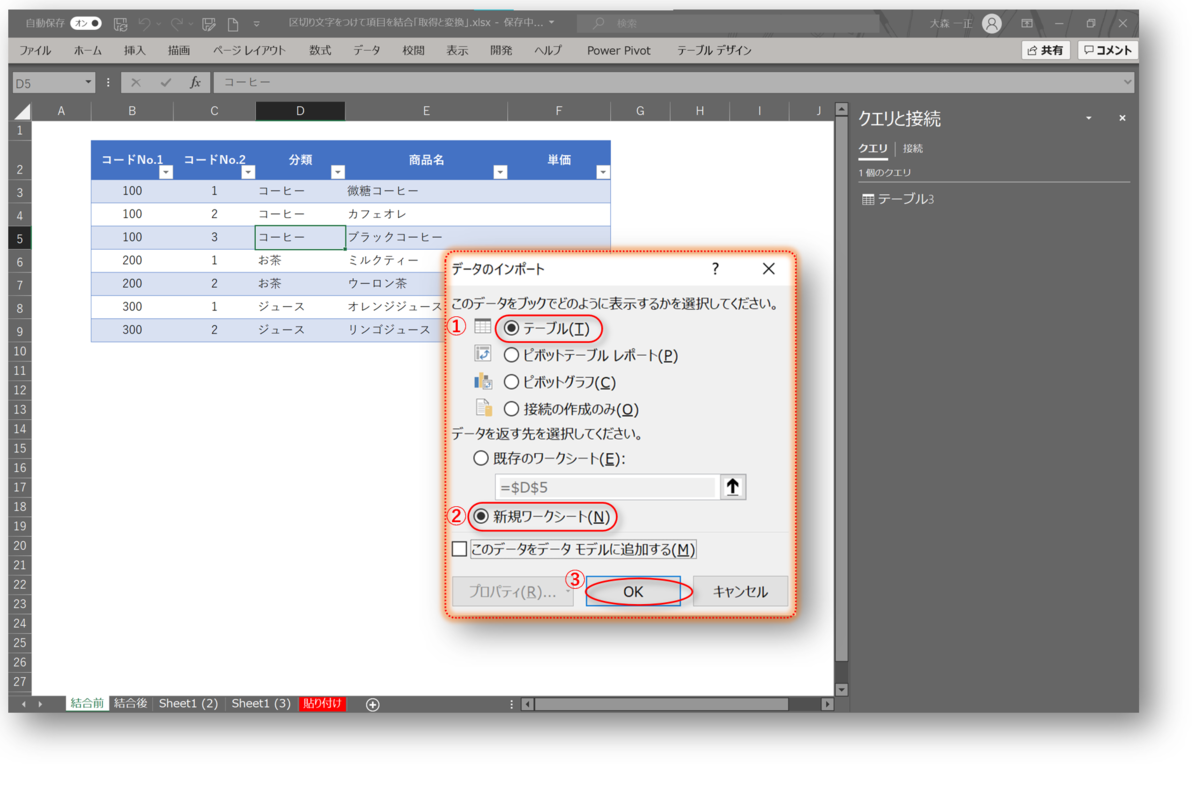The image size is (1200, 808).
Task: Click the コメント comments button
Action: 1108,50
